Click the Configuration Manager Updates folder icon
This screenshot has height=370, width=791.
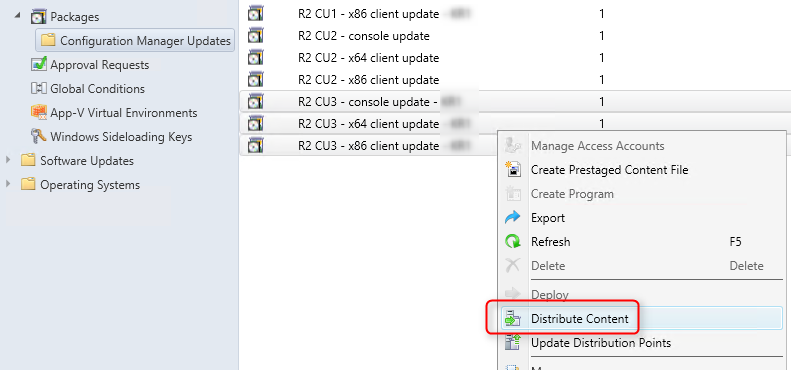pyautogui.click(x=48, y=40)
